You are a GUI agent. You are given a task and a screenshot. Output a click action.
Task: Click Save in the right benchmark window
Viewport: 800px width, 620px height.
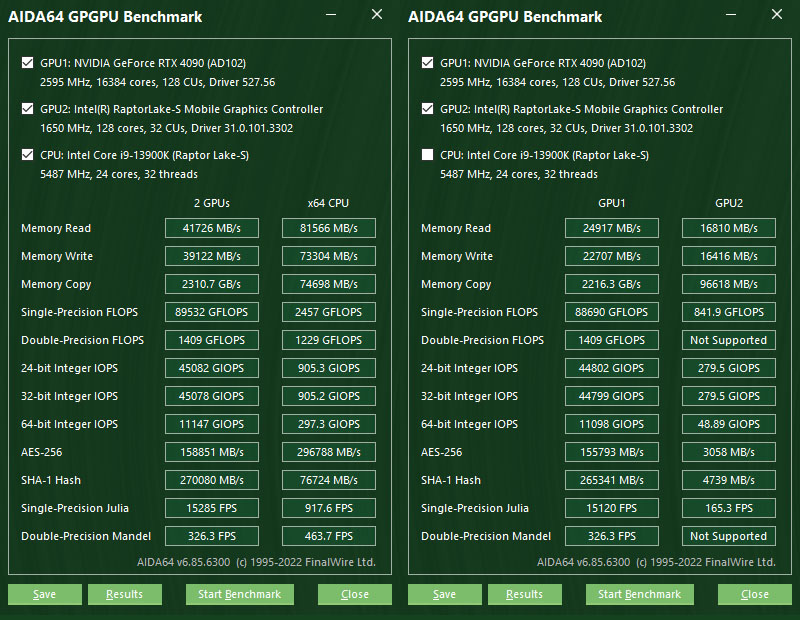pos(445,594)
